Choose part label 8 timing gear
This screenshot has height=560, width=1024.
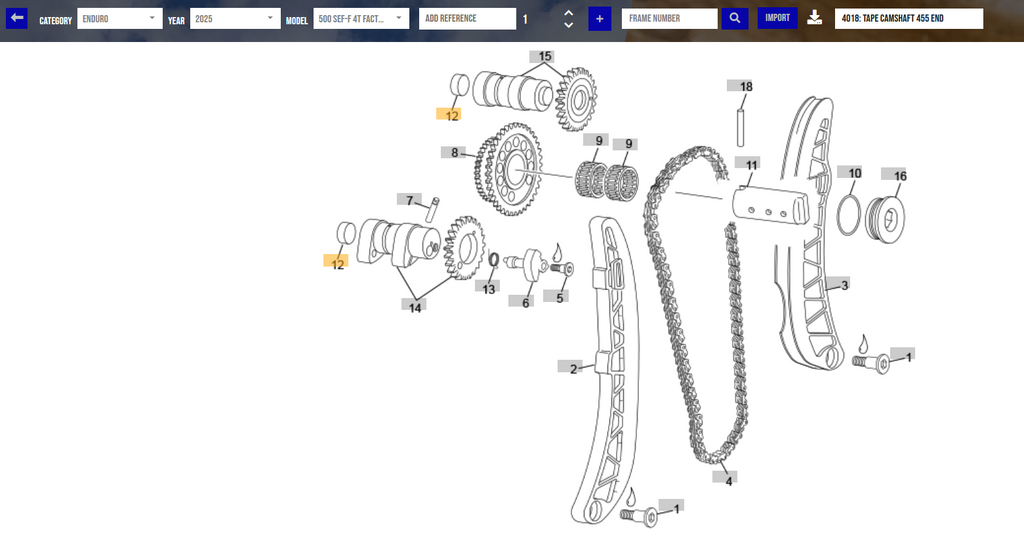[x=454, y=153]
